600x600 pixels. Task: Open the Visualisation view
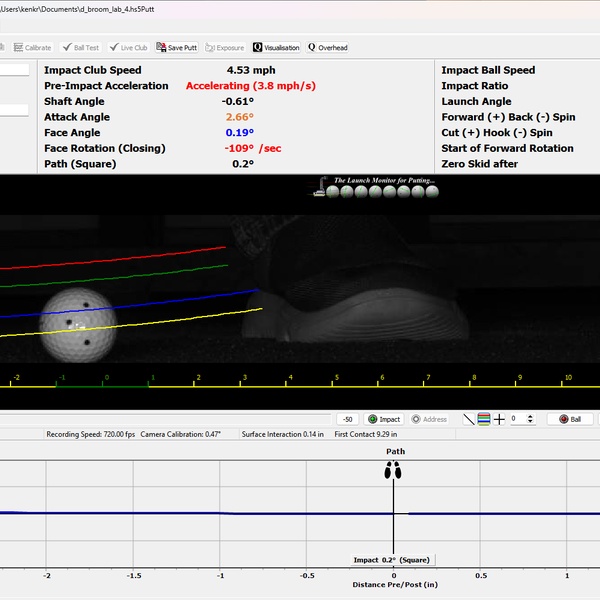click(276, 47)
